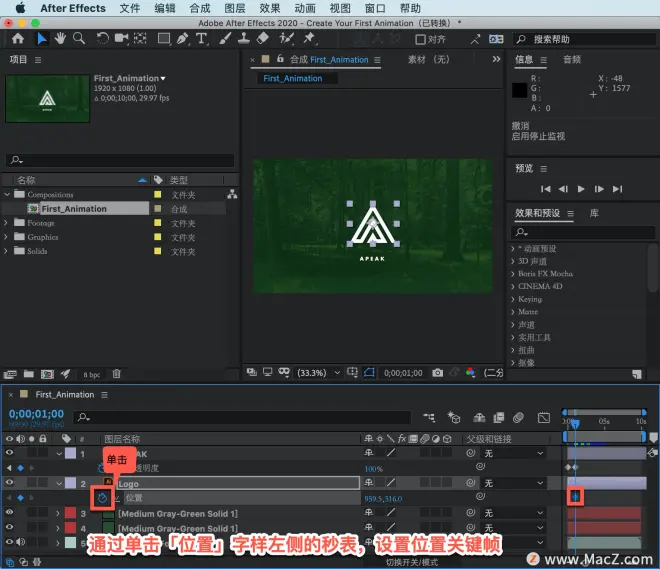Viewport: 660px width, 569px height.
Task: Select the Brush tool
Action: coord(225,38)
